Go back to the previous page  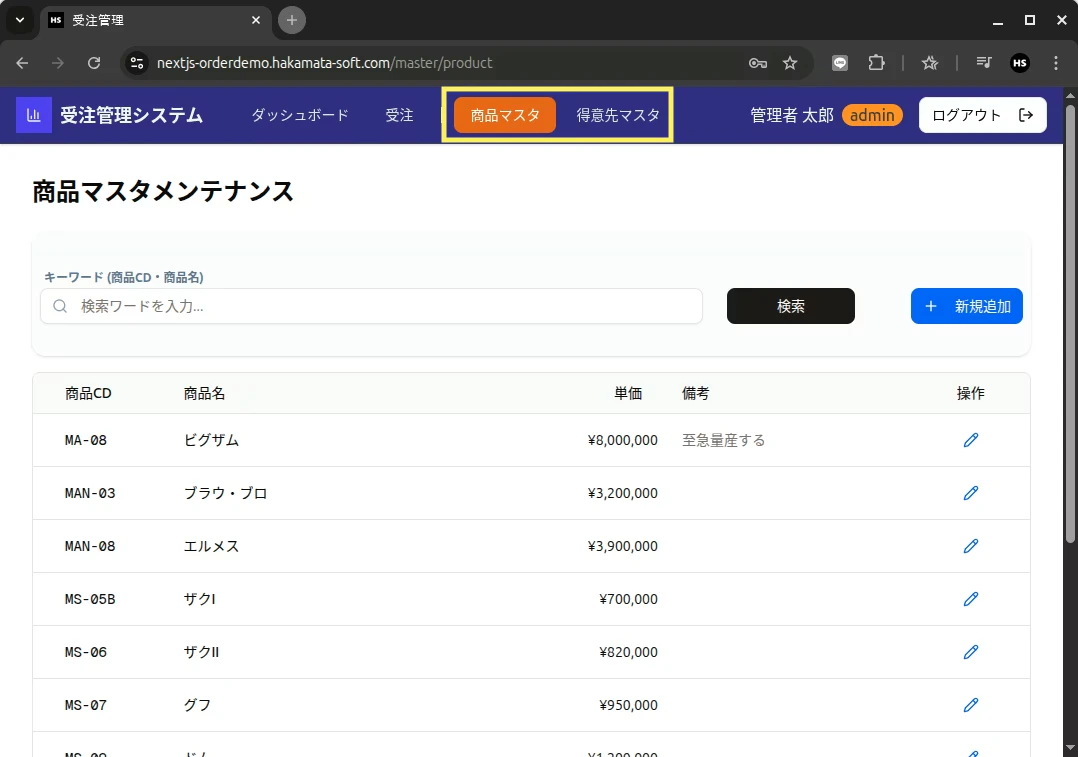[22, 63]
